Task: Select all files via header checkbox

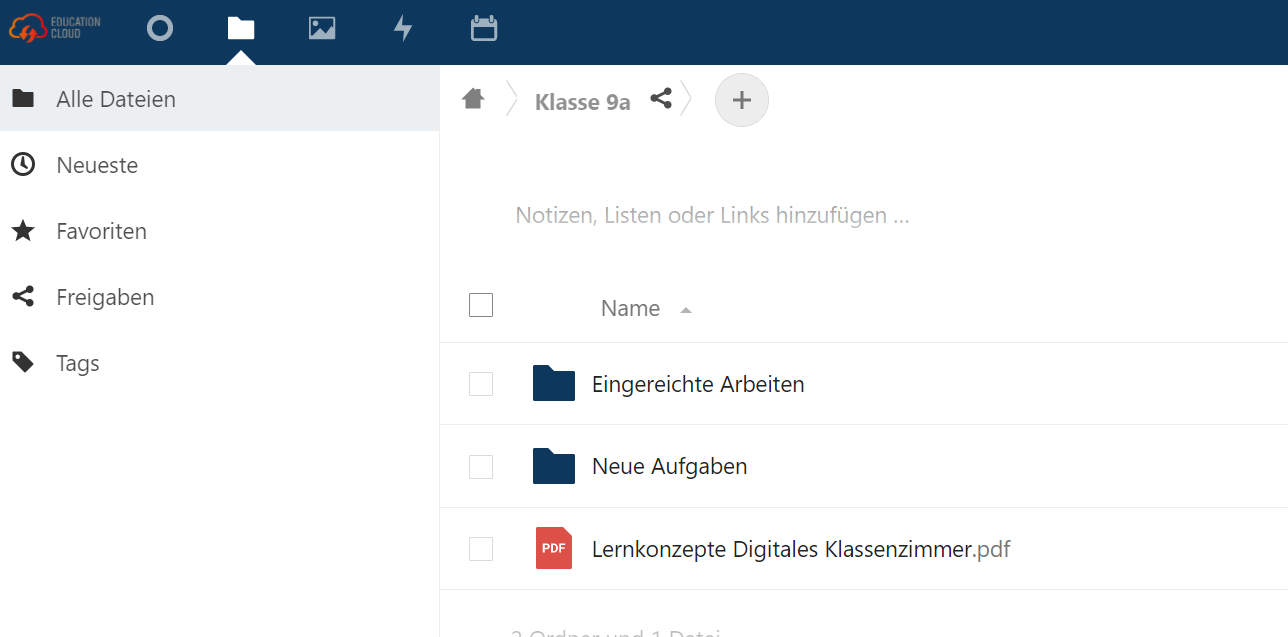Action: click(x=481, y=304)
